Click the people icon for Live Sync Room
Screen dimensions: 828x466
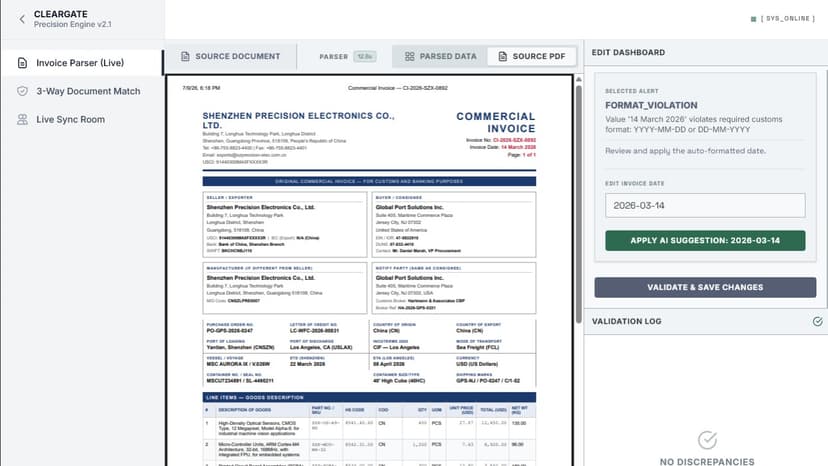(22, 119)
